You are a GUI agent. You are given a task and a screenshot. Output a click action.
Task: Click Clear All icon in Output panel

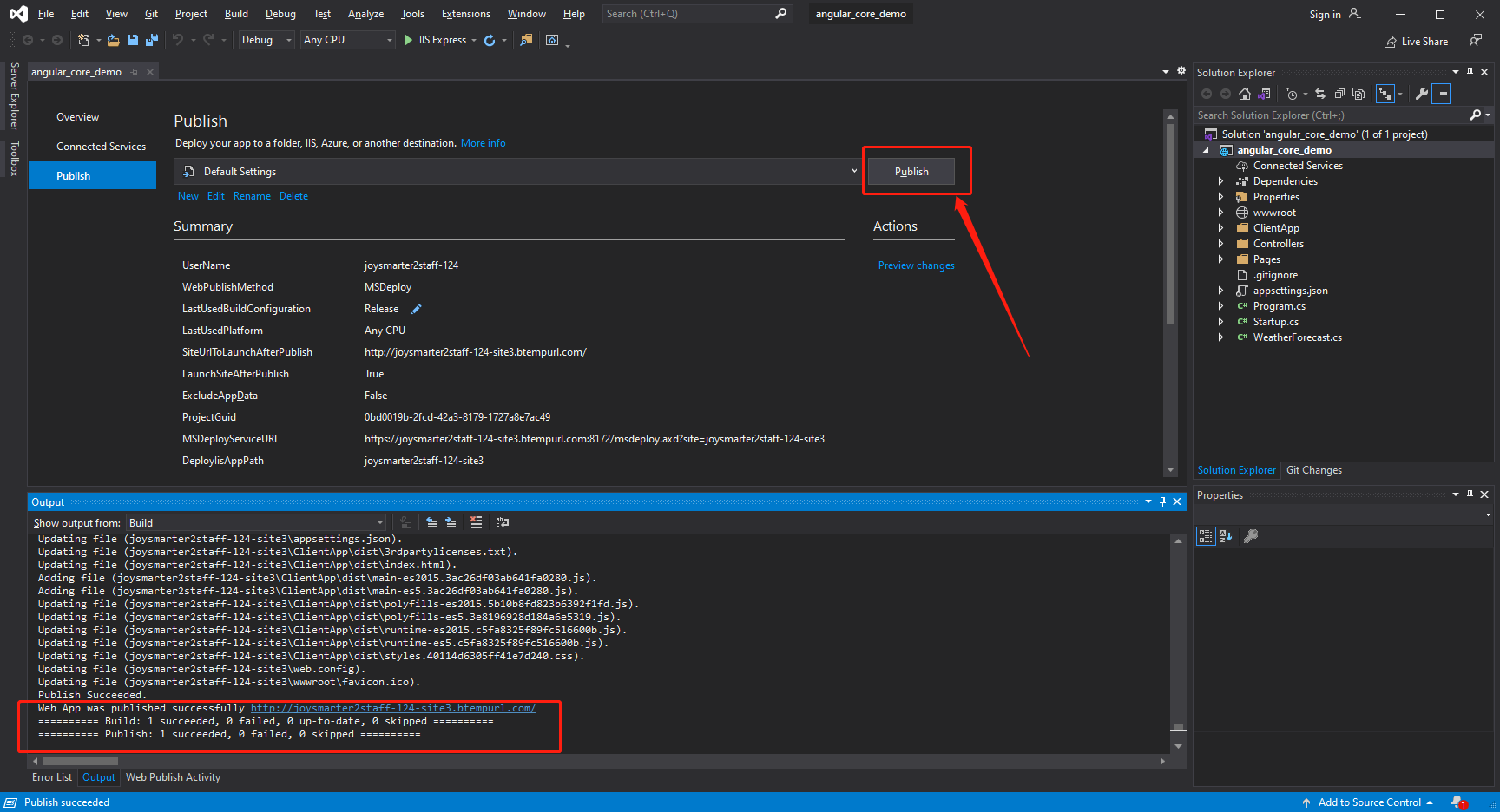tap(476, 522)
